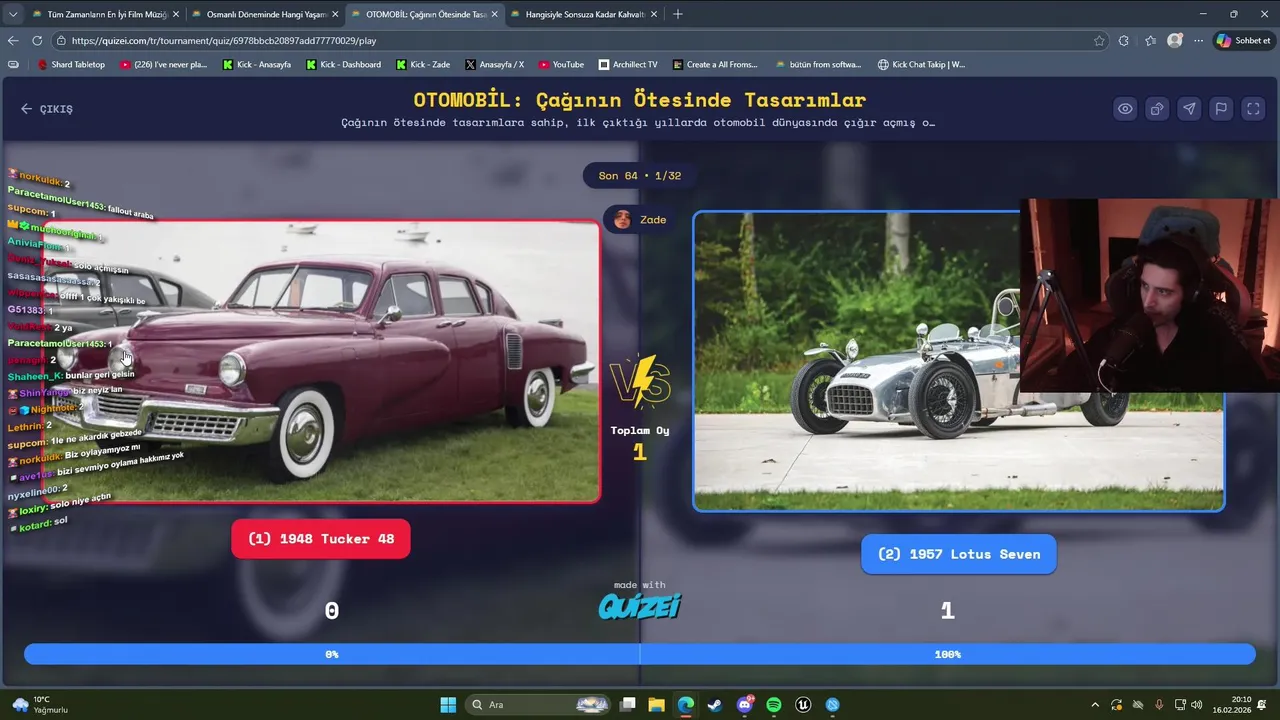Open File Explorer from taskbar
Screen dimensions: 1280x720
tap(656, 705)
